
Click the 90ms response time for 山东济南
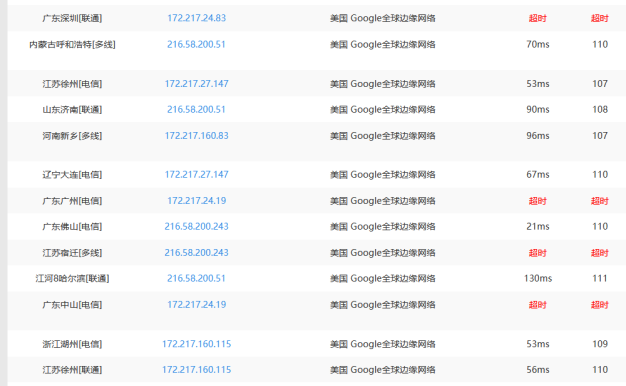(x=538, y=109)
